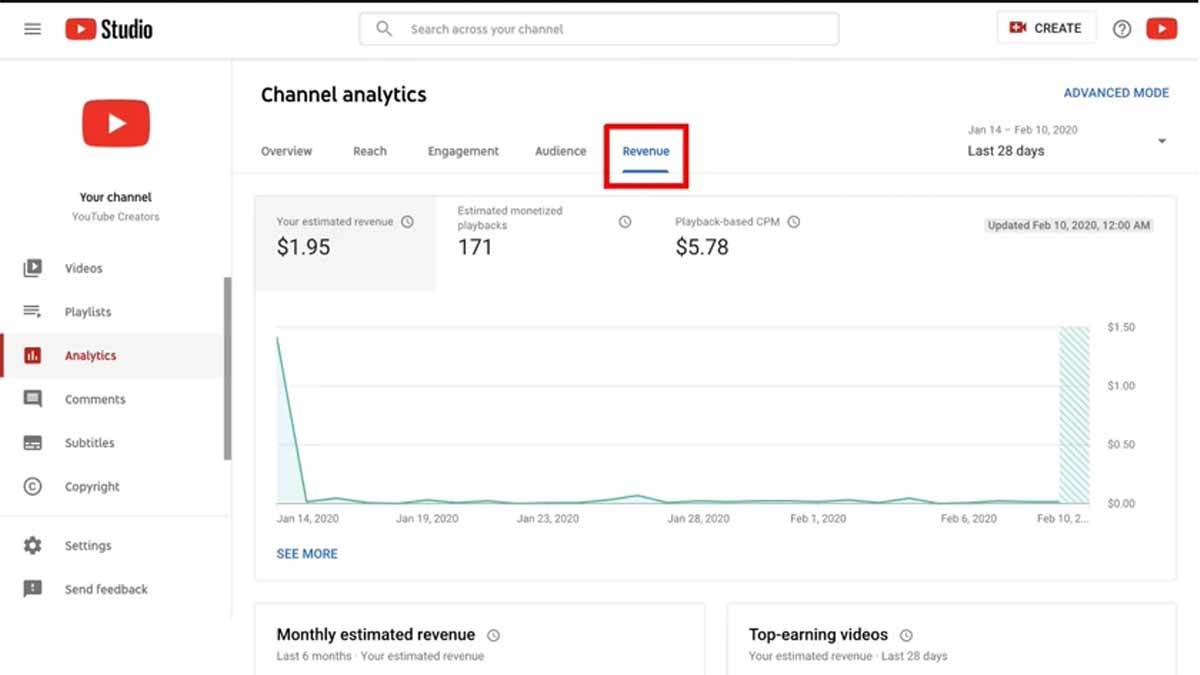1200x675 pixels.
Task: Click the 'Jan 14 – Feb 10, 2020' text
Action: tap(1022, 130)
